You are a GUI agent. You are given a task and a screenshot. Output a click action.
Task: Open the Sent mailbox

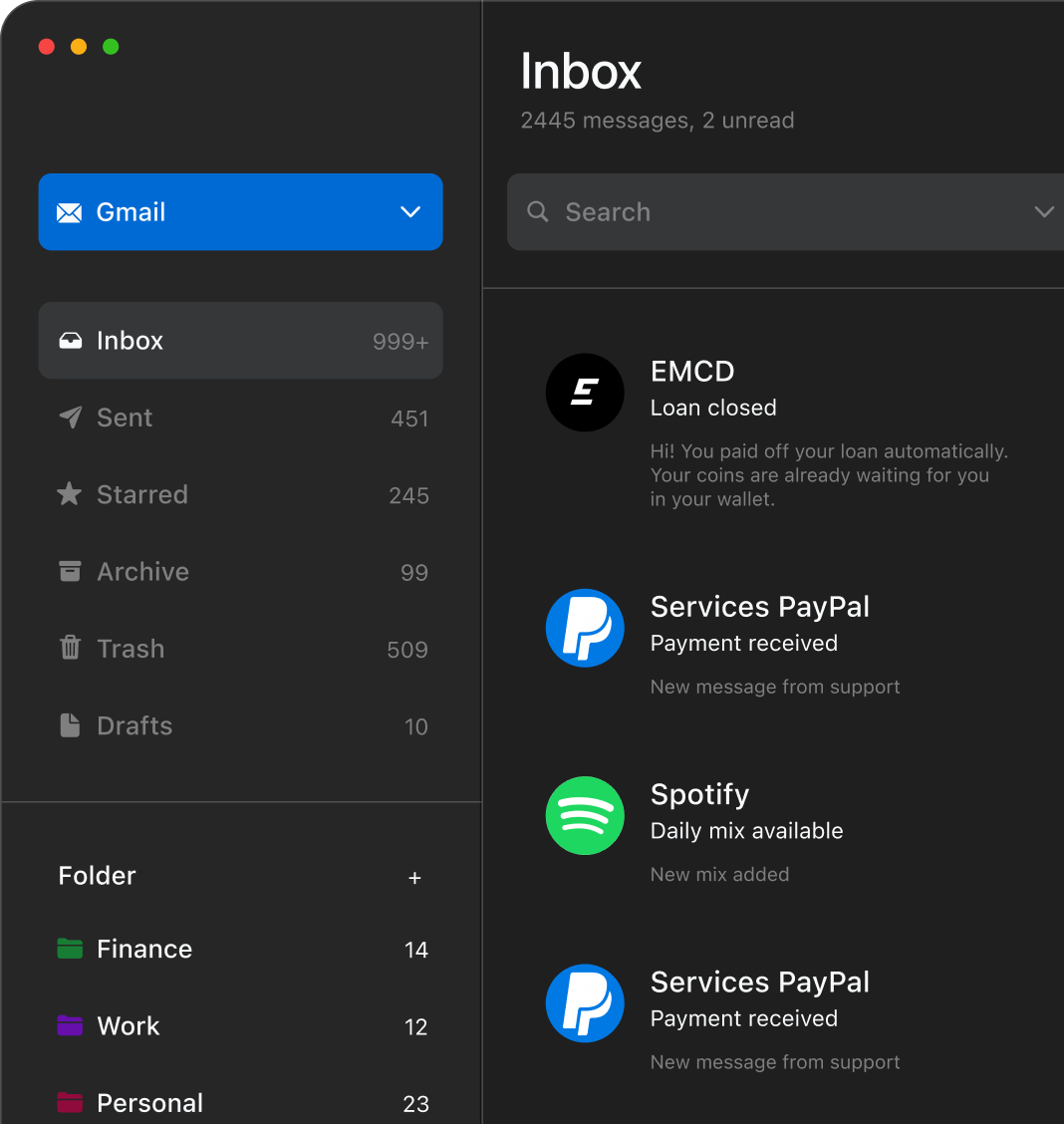[241, 418]
